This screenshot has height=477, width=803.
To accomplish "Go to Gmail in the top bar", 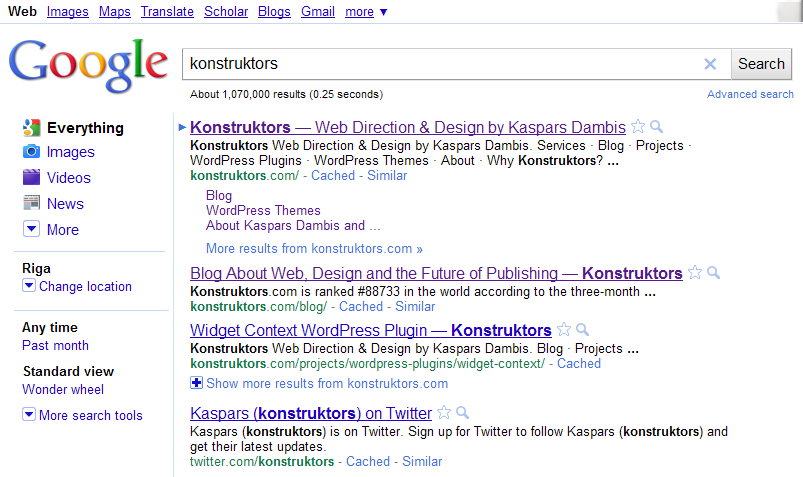I will click(x=318, y=12).
